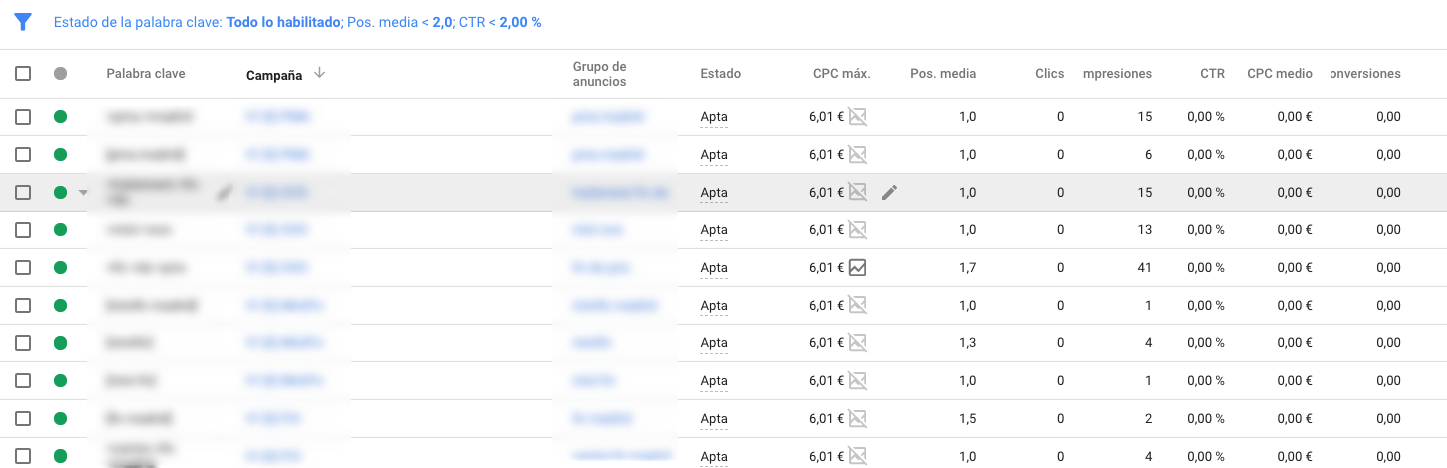1447x468 pixels.
Task: Sort by Grupo de anuncios column header
Action: coord(600,74)
